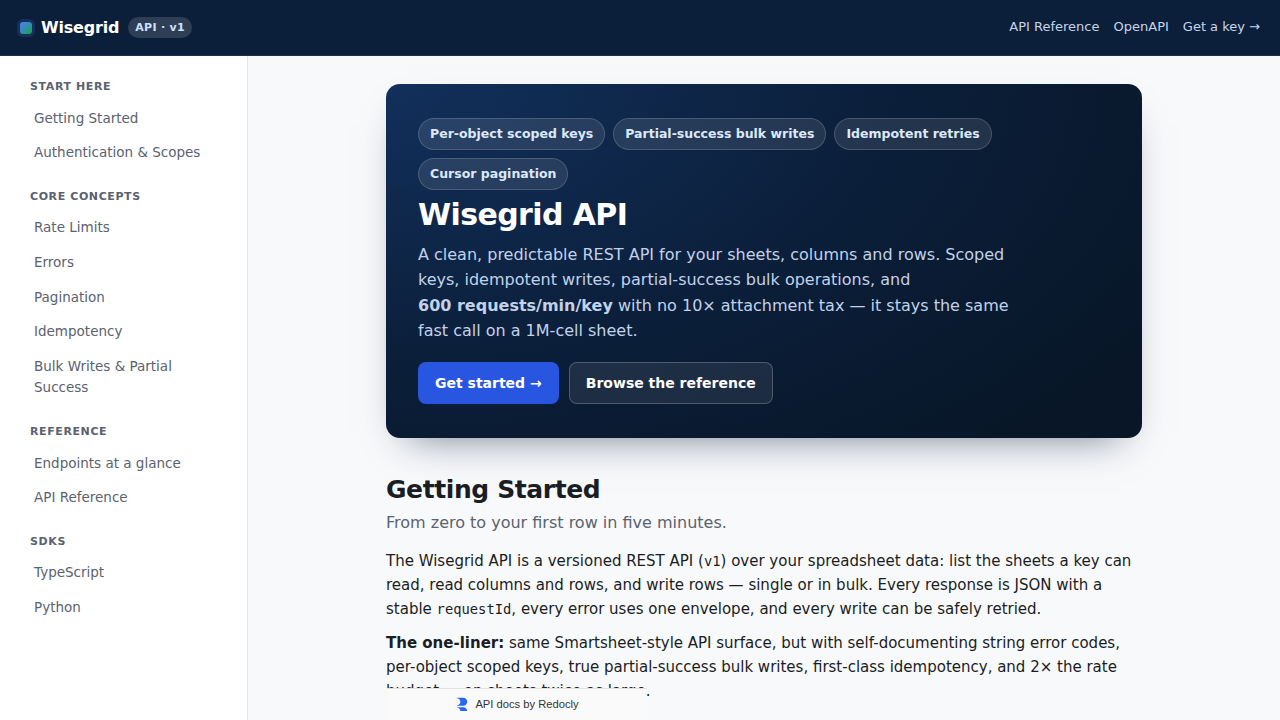Open the Python SDK page
This screenshot has width=1280, height=720.
[57, 607]
